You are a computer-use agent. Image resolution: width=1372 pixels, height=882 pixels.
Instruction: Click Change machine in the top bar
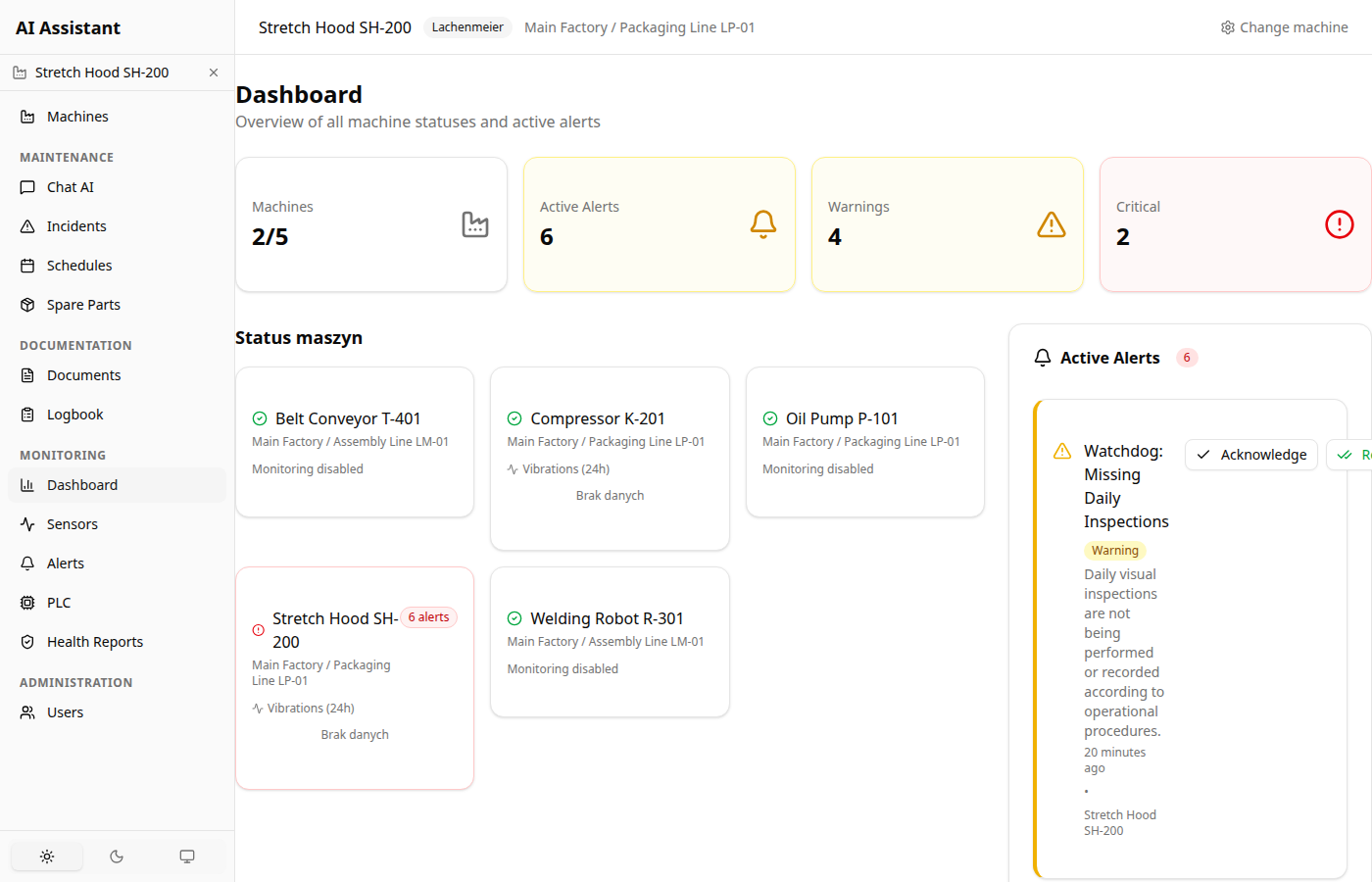tap(1293, 27)
